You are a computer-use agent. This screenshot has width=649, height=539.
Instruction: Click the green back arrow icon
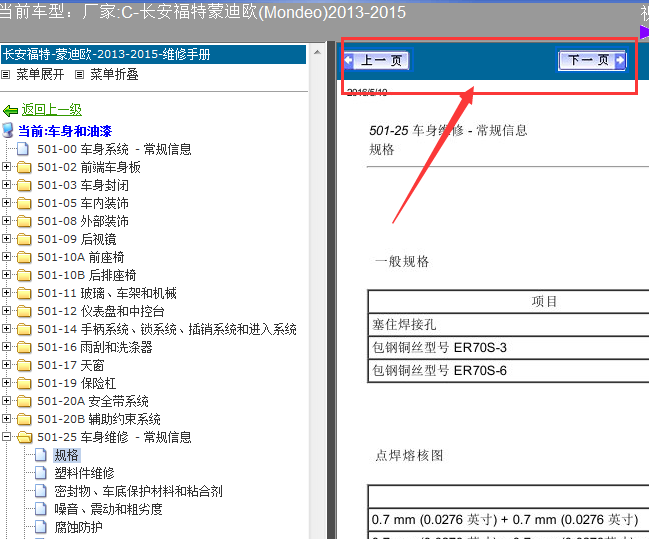tap(10, 111)
